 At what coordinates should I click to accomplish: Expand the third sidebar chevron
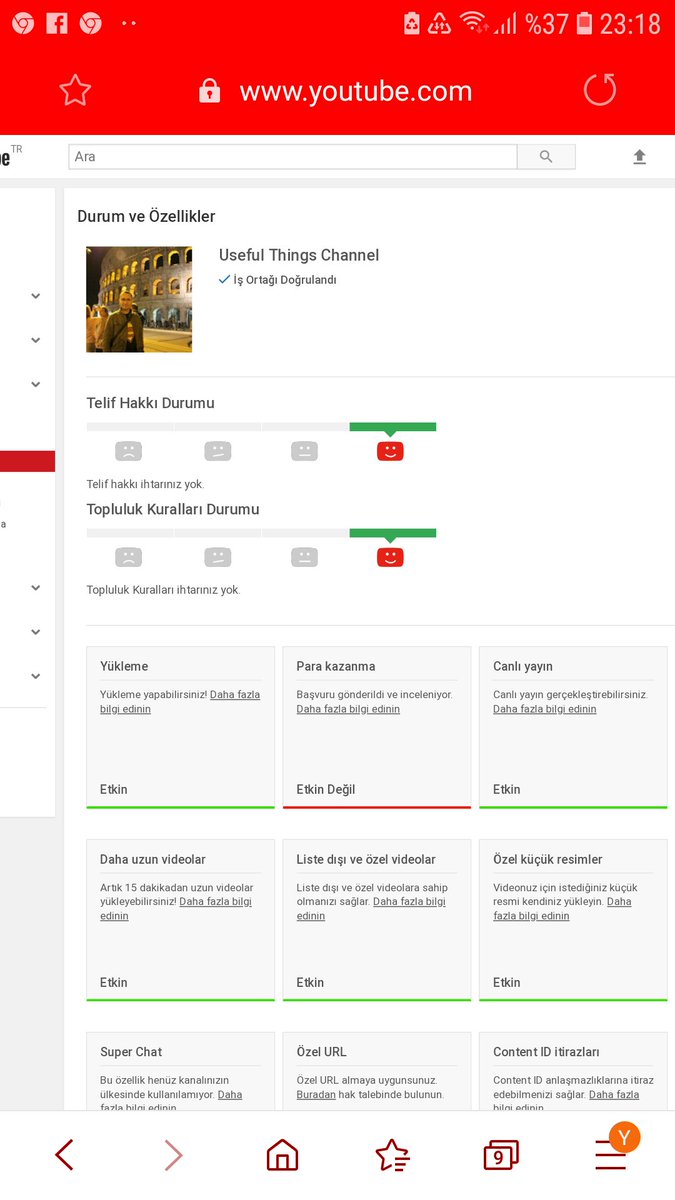tap(36, 384)
